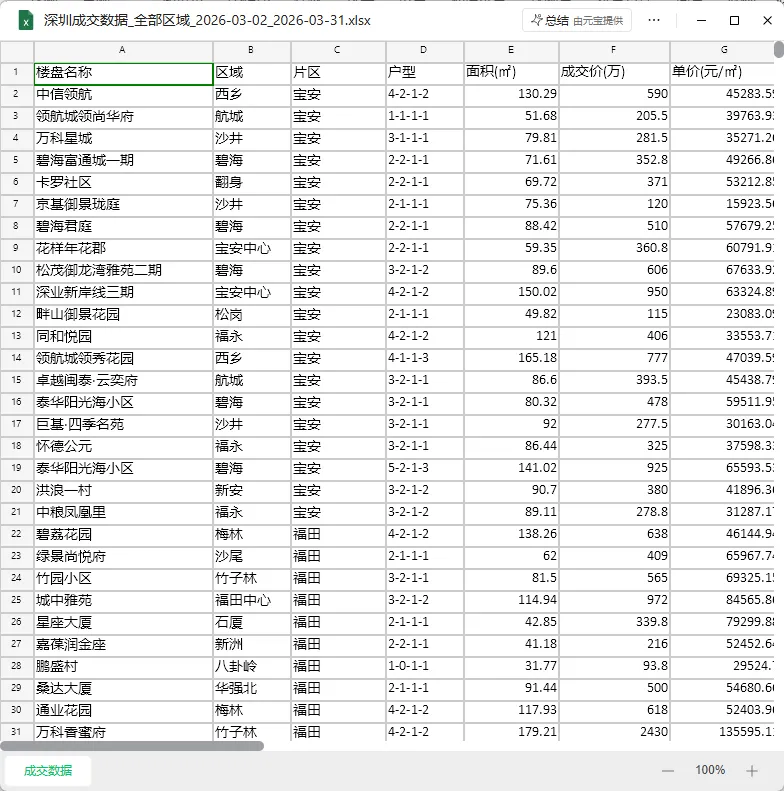This screenshot has height=791, width=784.
Task: Click the zoom out minus button
Action: 668,771
